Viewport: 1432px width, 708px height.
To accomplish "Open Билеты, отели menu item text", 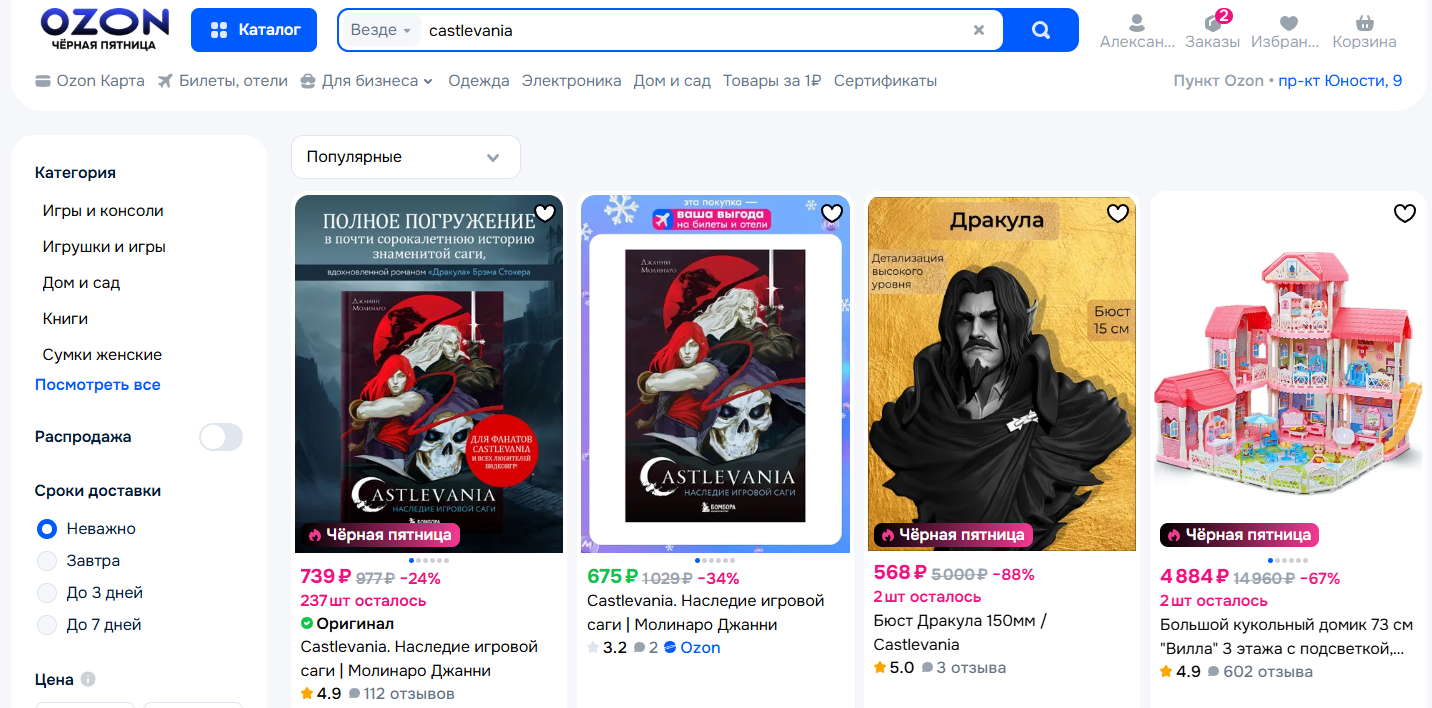I will [x=233, y=81].
